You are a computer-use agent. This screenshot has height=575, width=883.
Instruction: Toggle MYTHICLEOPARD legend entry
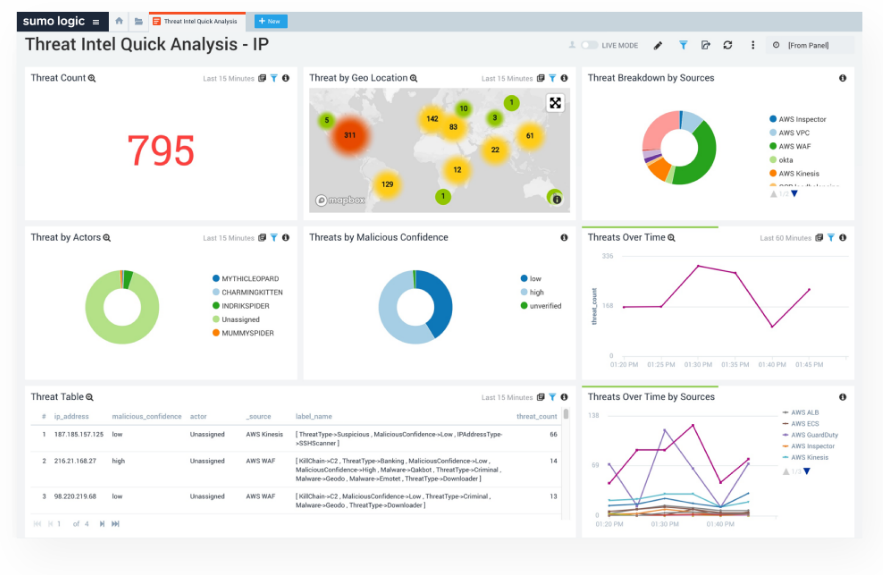pyautogui.click(x=246, y=279)
